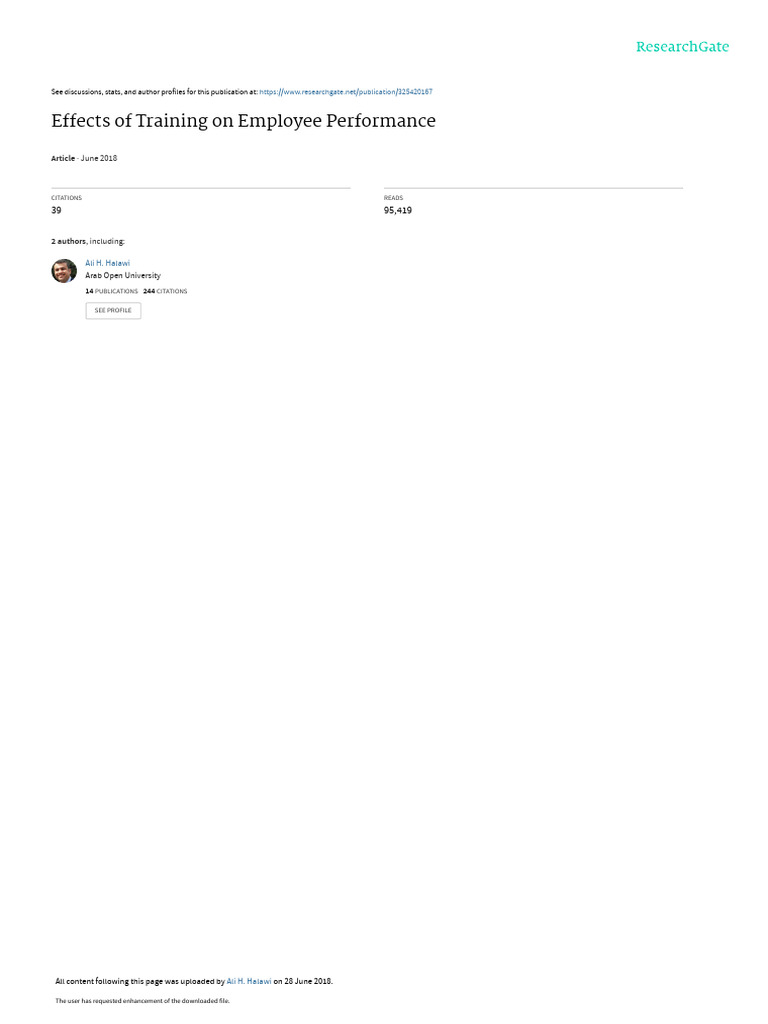Click the 2 authors, including text
768x1024 pixels.
coord(88,242)
